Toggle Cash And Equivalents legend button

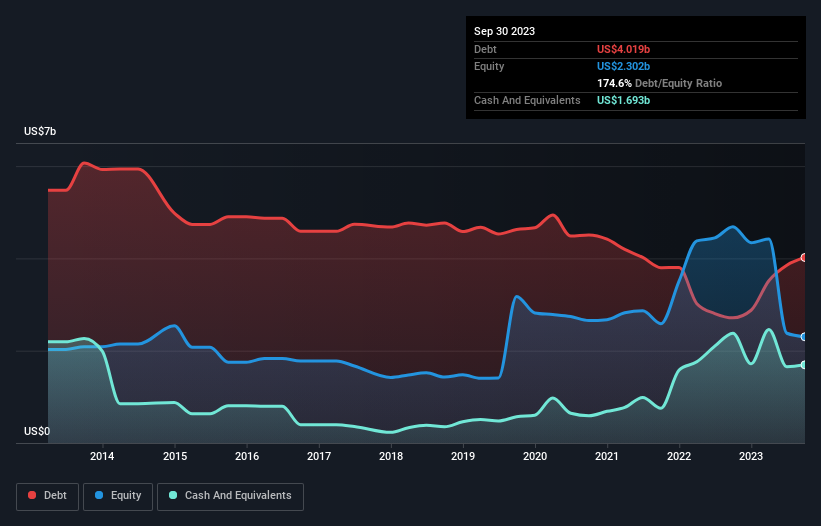tap(230, 496)
